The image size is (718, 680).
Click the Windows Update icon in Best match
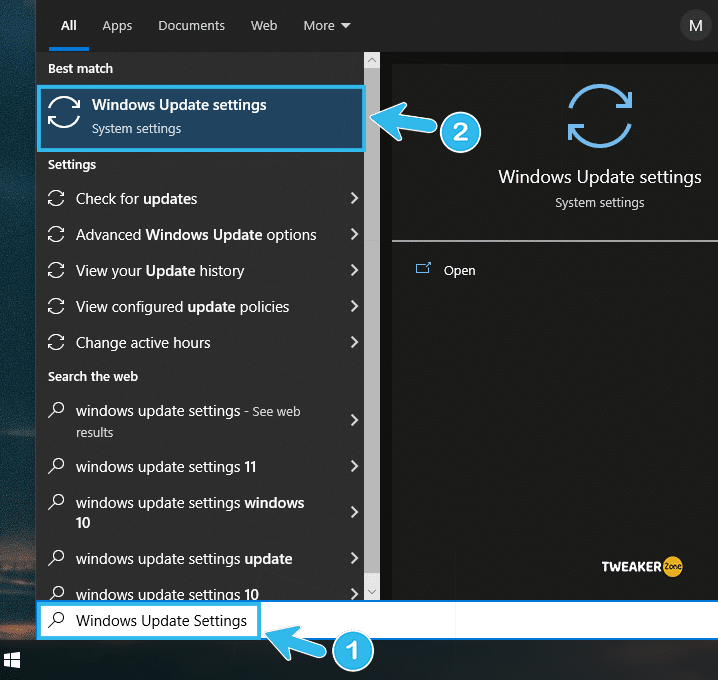click(x=64, y=112)
